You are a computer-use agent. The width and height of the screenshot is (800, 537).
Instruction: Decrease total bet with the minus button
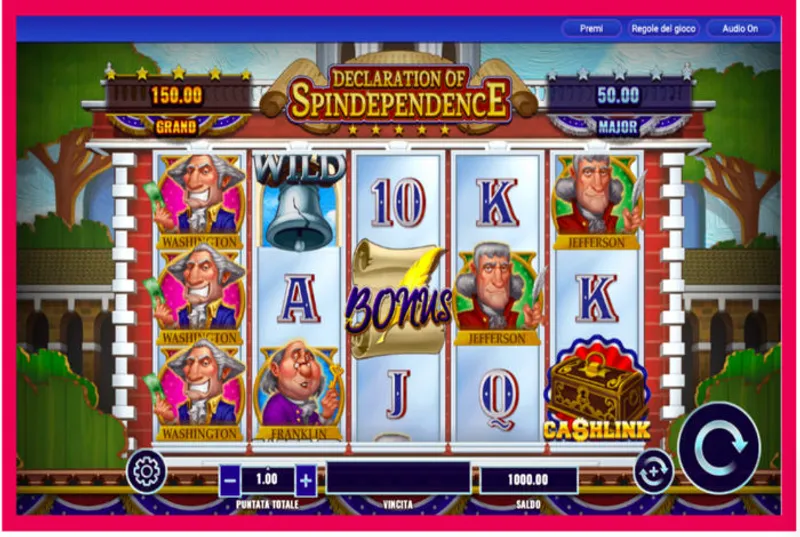[230, 480]
